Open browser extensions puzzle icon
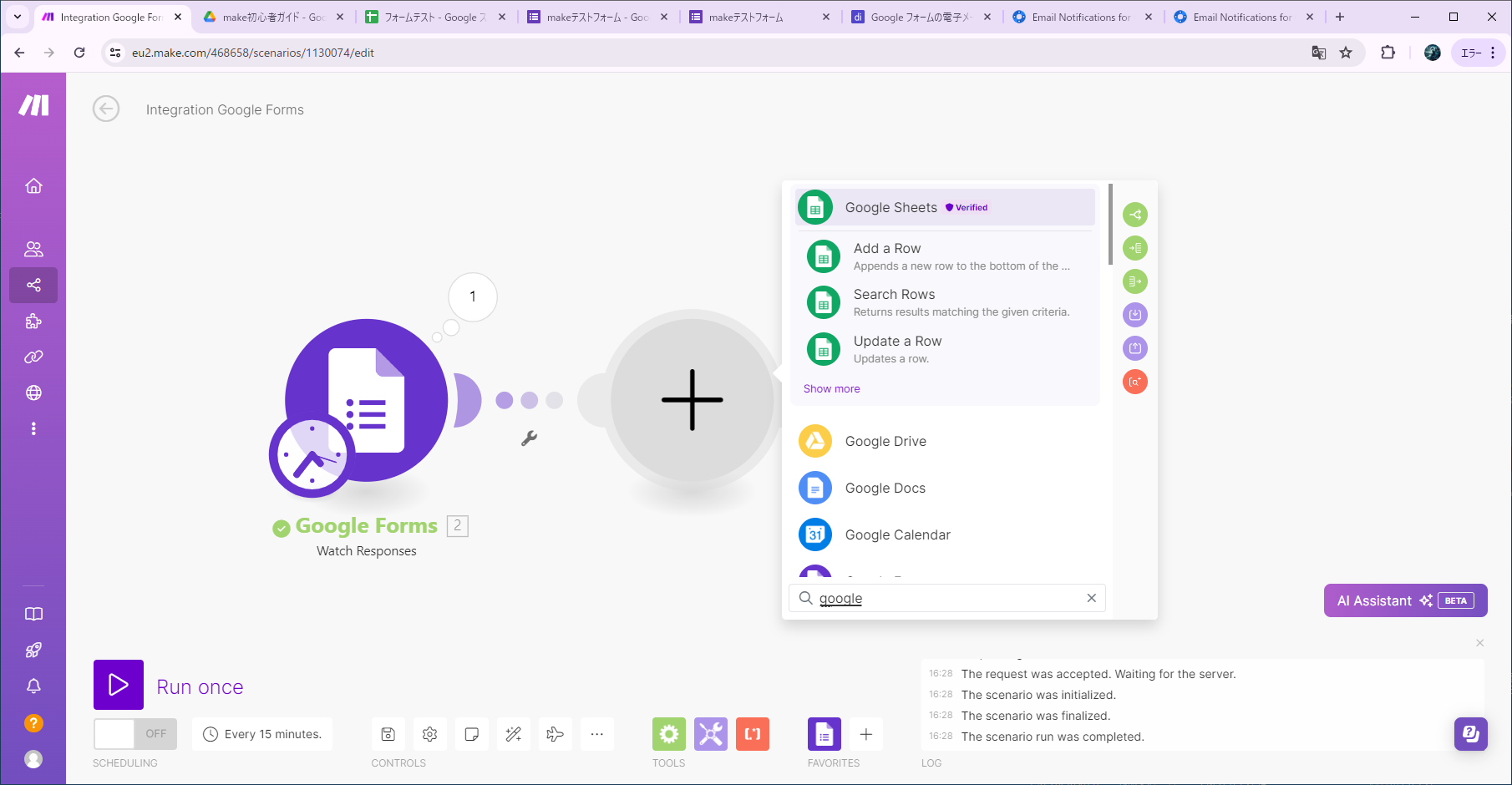1512x785 pixels. click(x=1388, y=53)
